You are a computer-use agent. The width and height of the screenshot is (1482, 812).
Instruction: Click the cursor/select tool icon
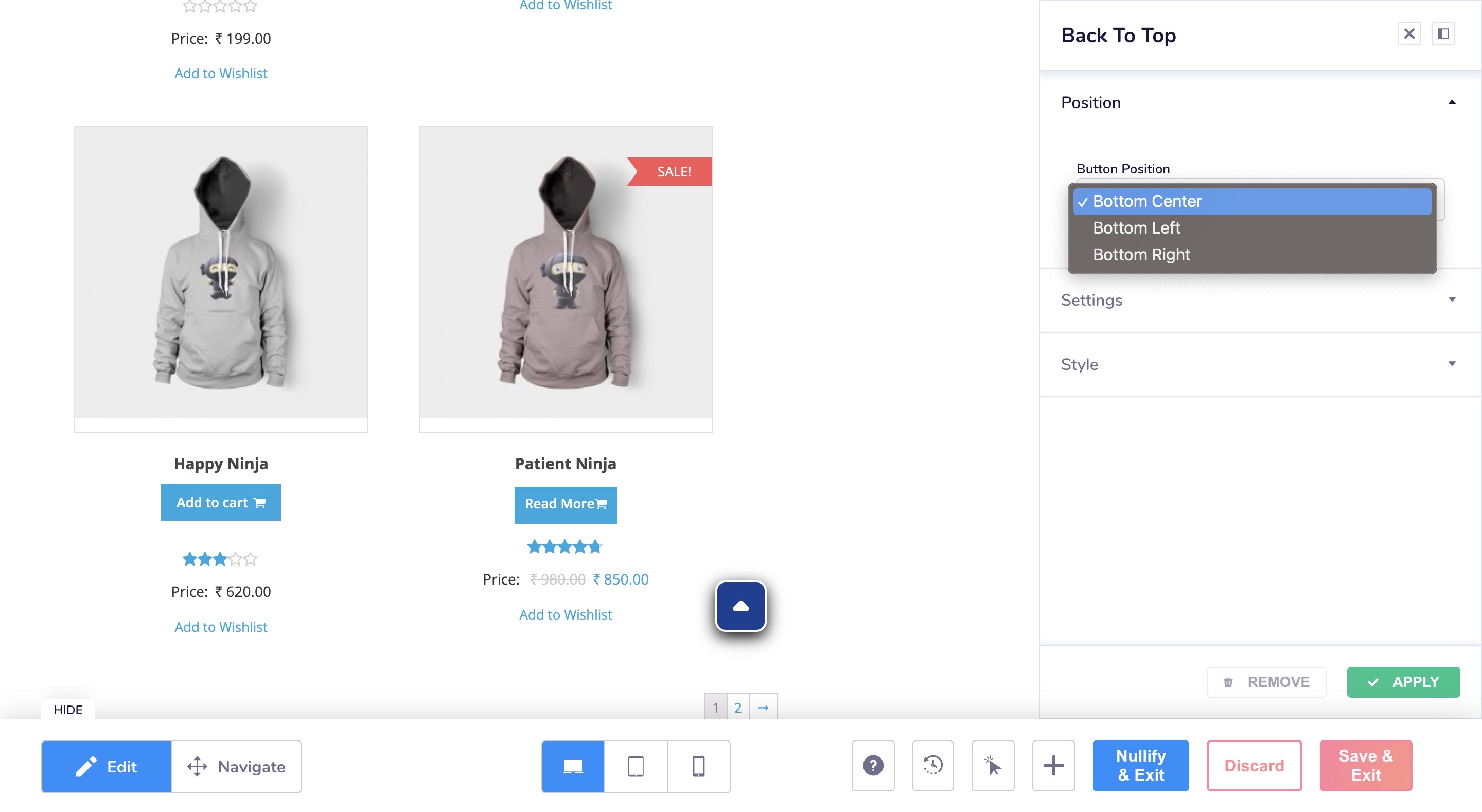(993, 765)
